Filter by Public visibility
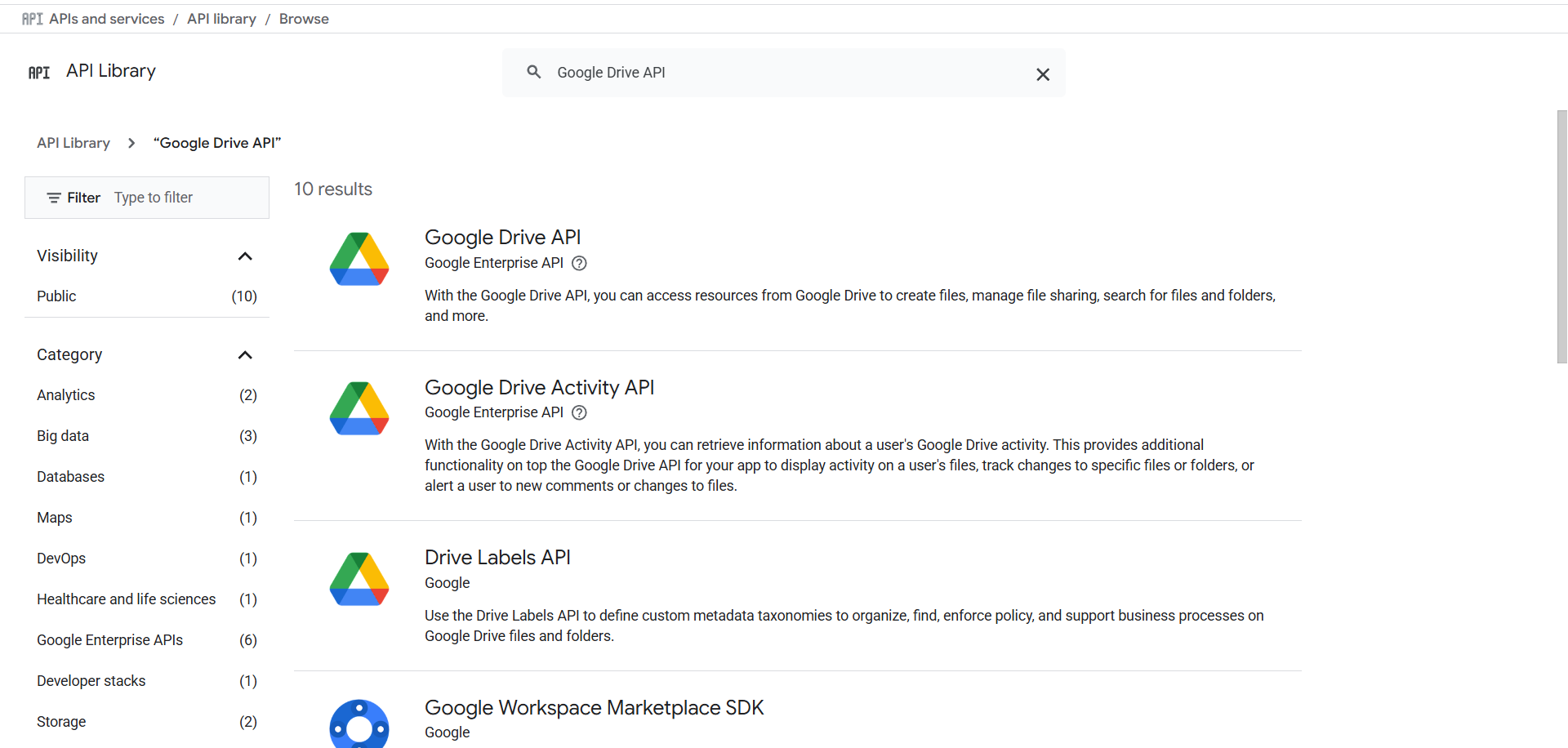Image resolution: width=1568 pixels, height=748 pixels. pyautogui.click(x=147, y=296)
